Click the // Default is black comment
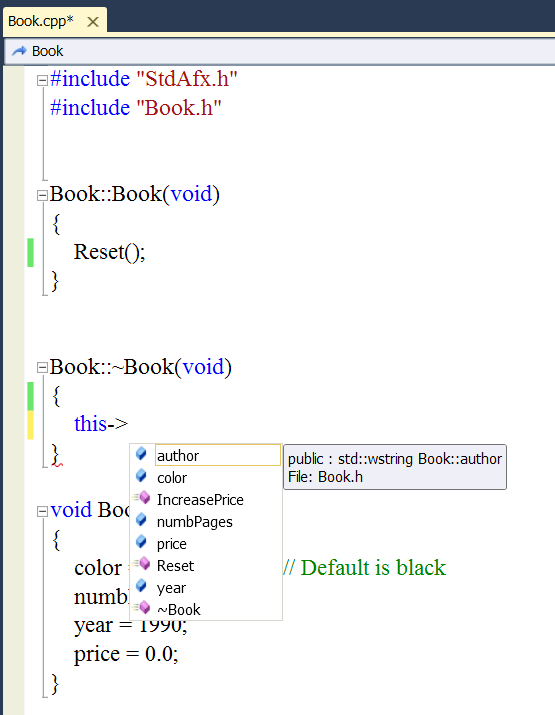This screenshot has width=555, height=715. [x=364, y=568]
